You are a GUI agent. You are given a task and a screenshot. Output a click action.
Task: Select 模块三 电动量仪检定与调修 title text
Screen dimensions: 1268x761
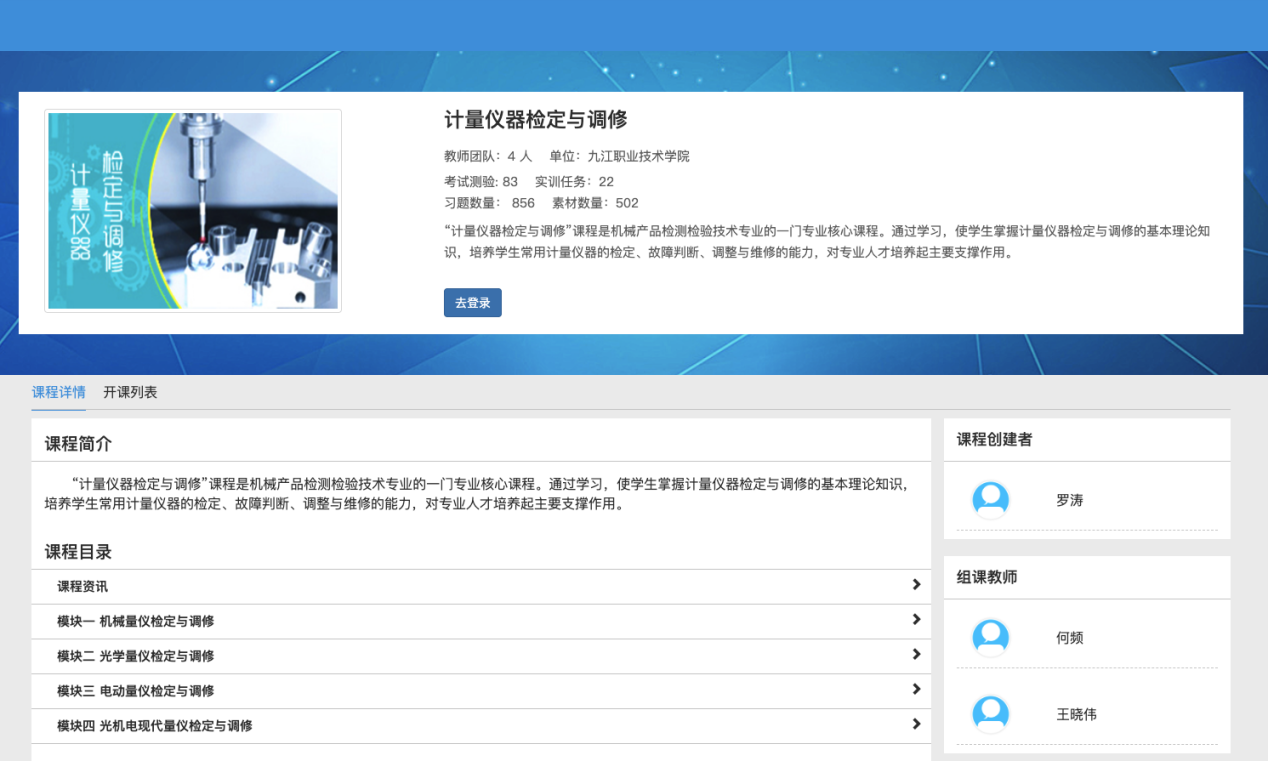pos(135,692)
